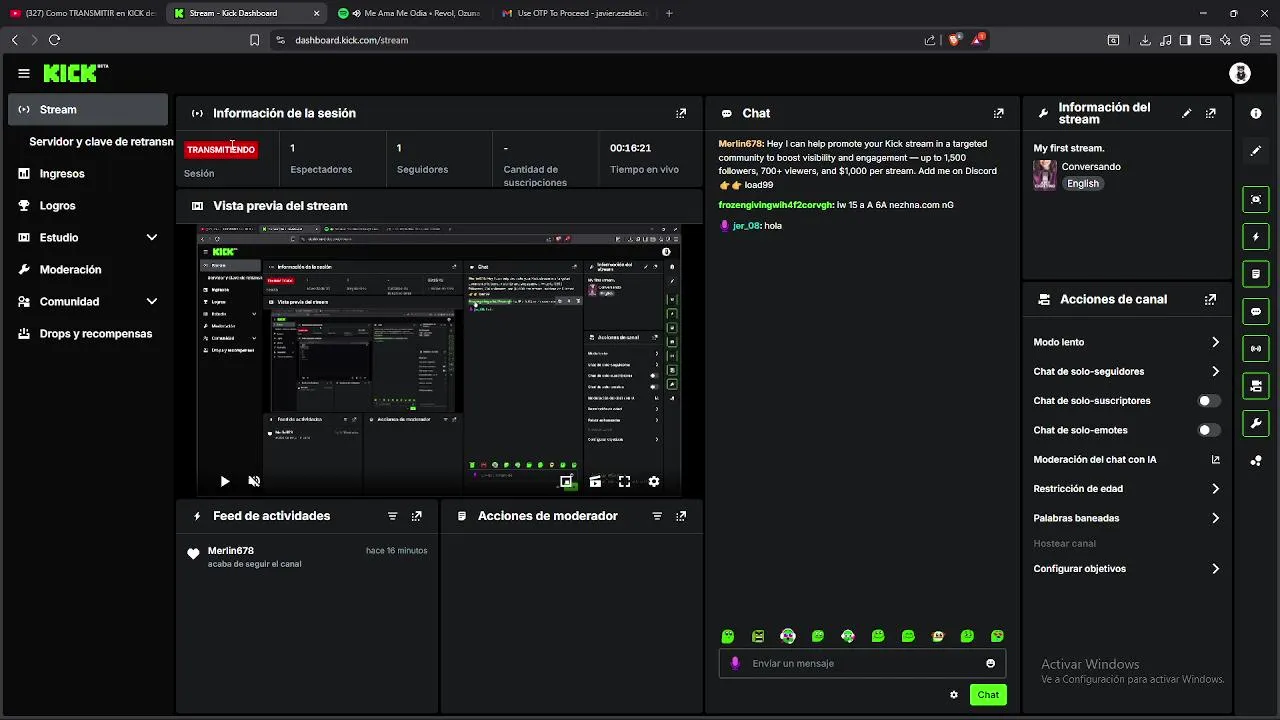Click Merlin678 in the activity feed
Viewport: 1280px width, 720px height.
pos(231,551)
